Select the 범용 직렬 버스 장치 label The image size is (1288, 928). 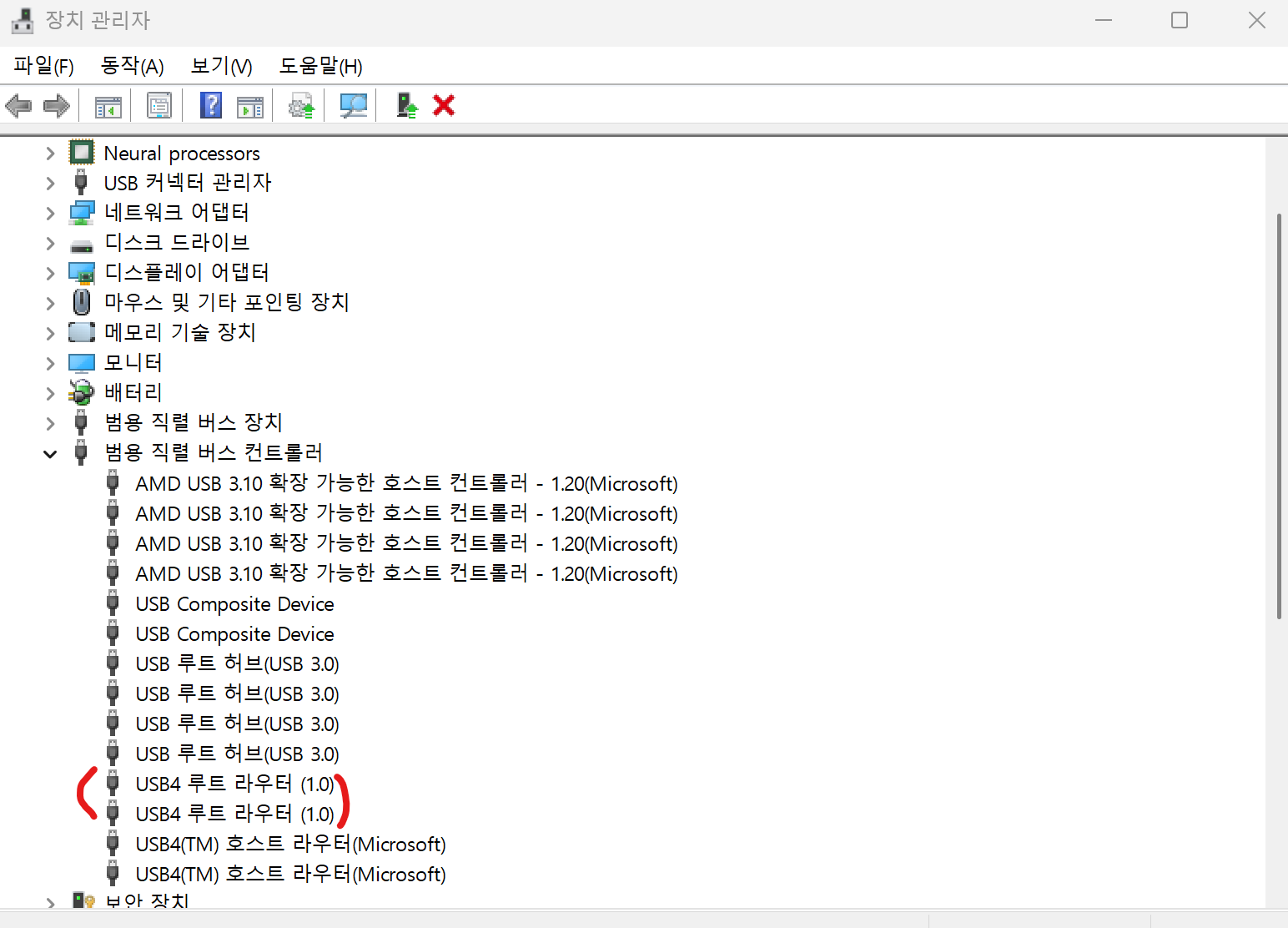click(193, 423)
